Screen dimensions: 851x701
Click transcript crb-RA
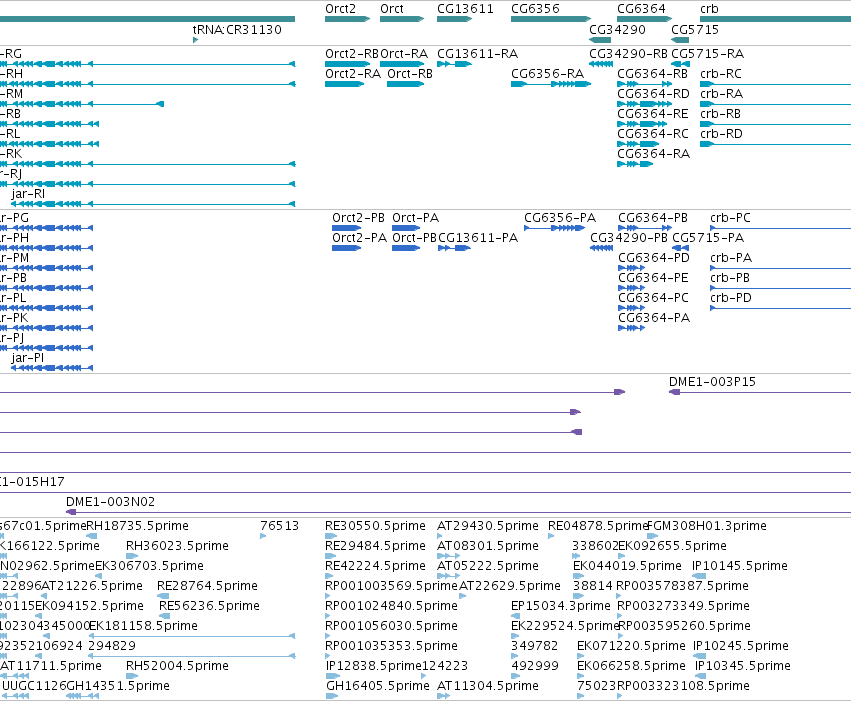coord(776,104)
